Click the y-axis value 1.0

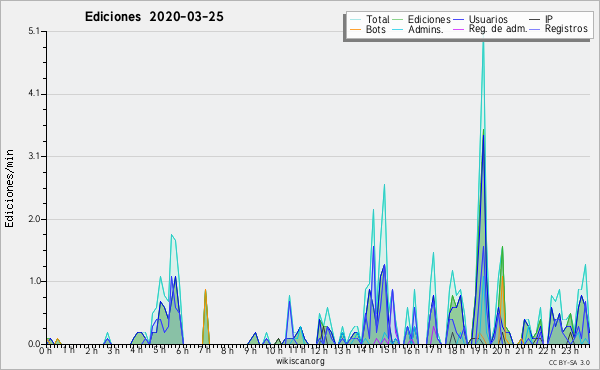[34, 281]
